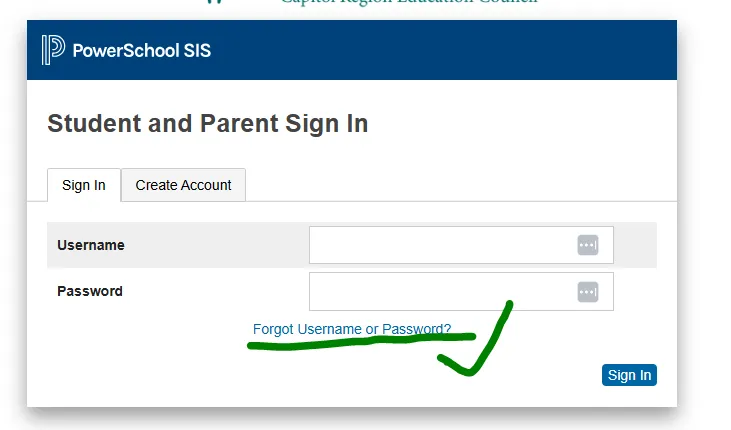Screen dimensions: 731x430
Task: Click the white space left of the Sign In button
Action: 400,376
